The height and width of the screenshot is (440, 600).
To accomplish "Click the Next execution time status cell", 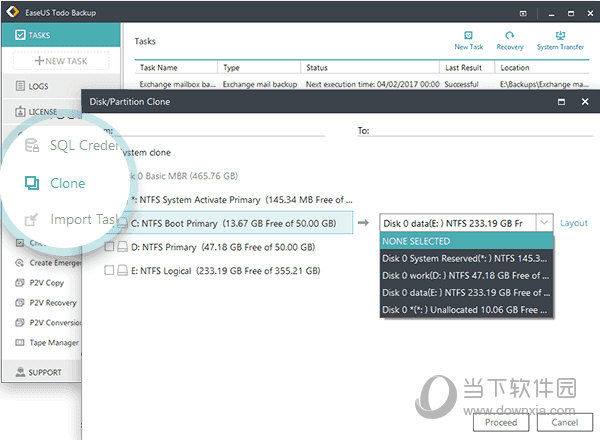I will point(372,84).
